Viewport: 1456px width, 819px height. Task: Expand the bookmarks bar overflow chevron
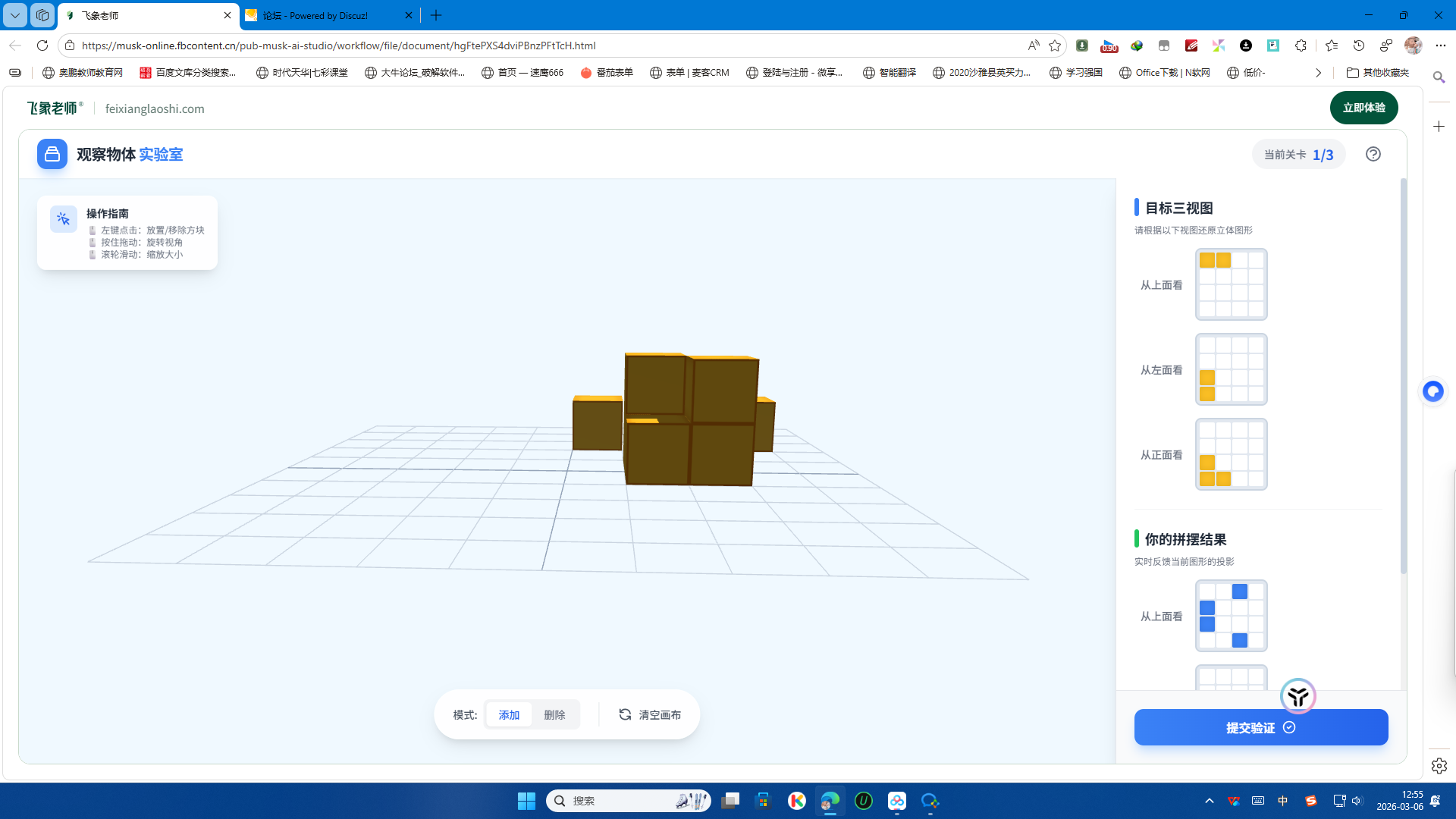tap(1318, 73)
